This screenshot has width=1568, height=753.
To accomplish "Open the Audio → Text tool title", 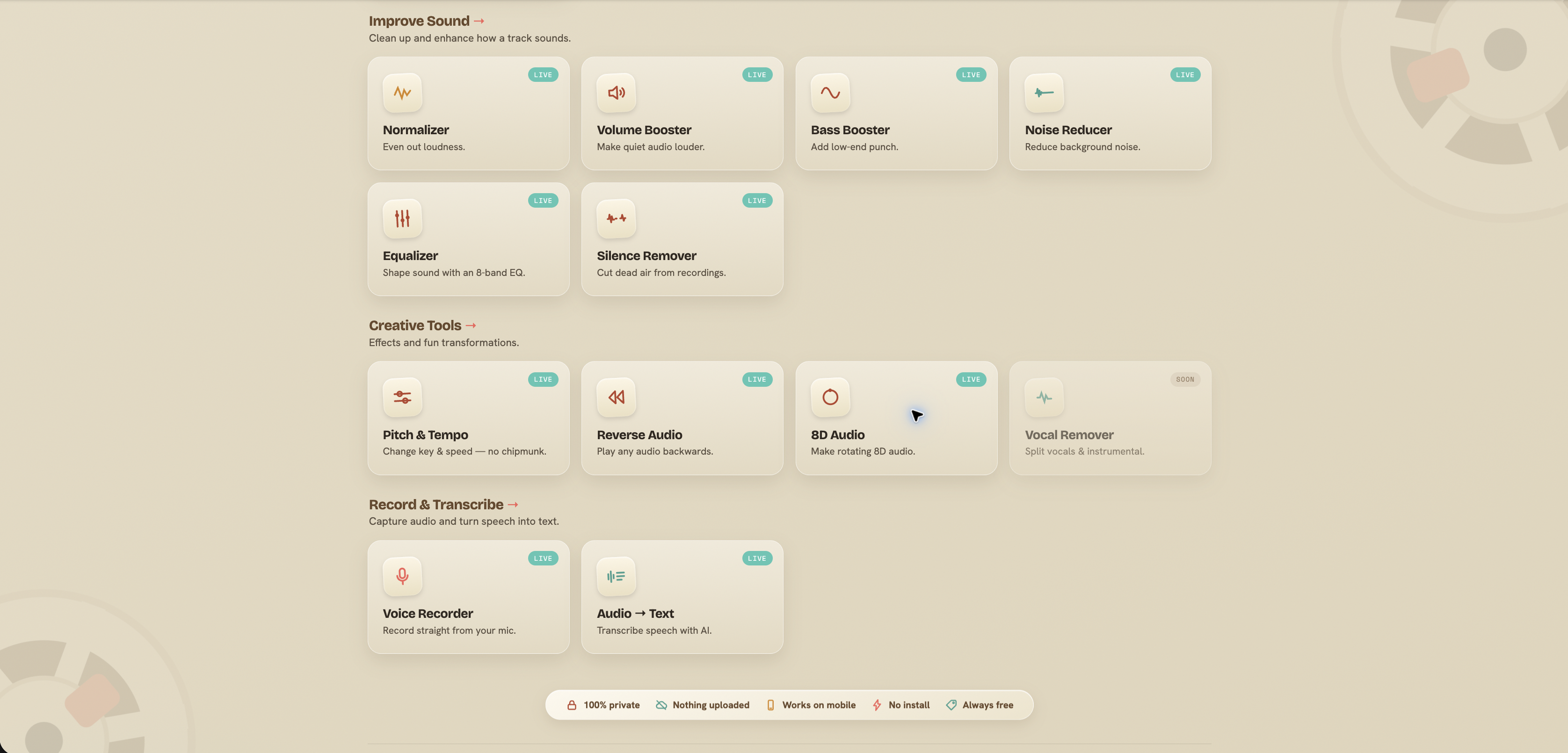I will click(635, 614).
